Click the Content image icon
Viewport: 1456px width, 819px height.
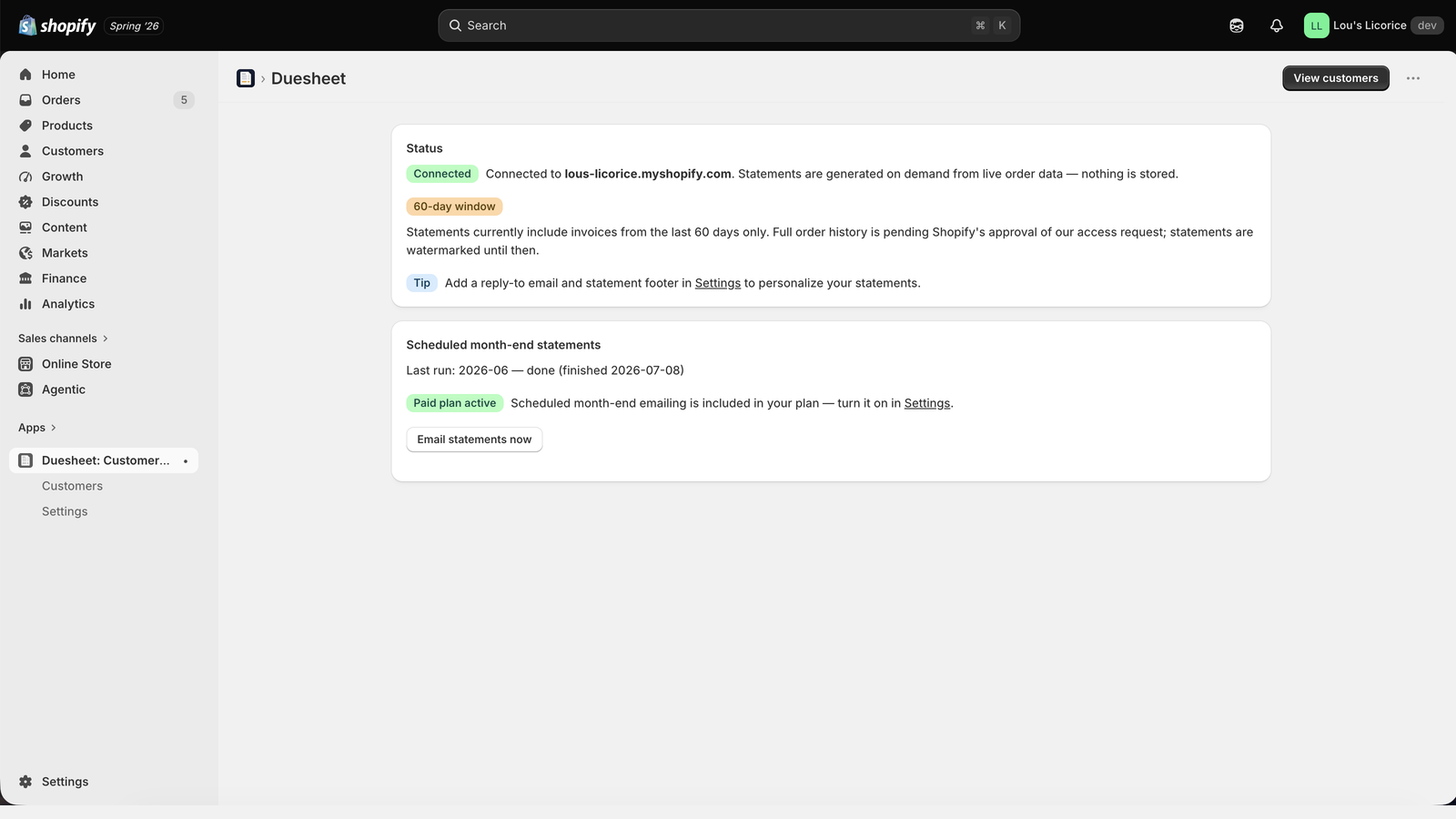coord(25,227)
